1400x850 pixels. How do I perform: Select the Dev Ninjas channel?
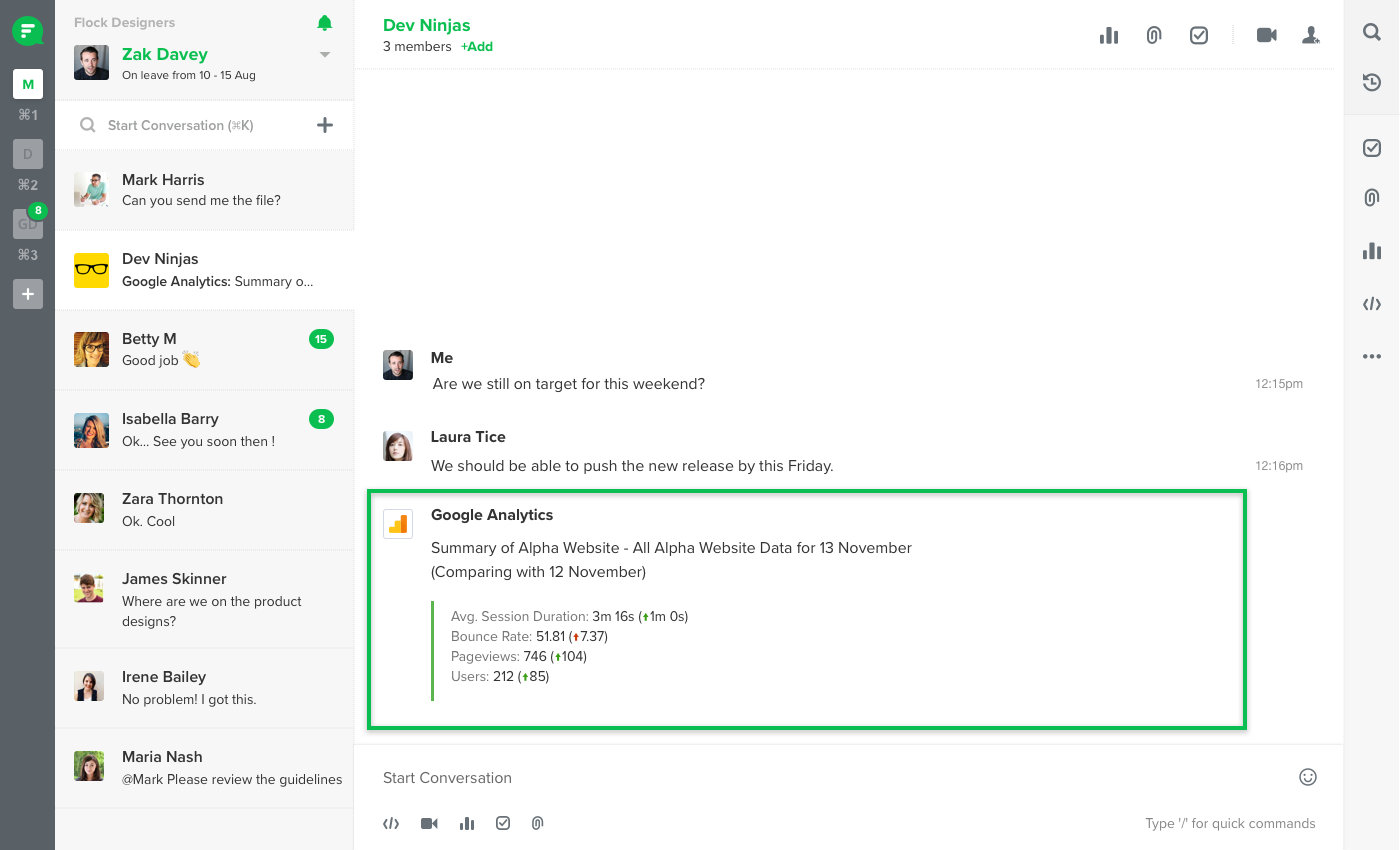[x=204, y=270]
